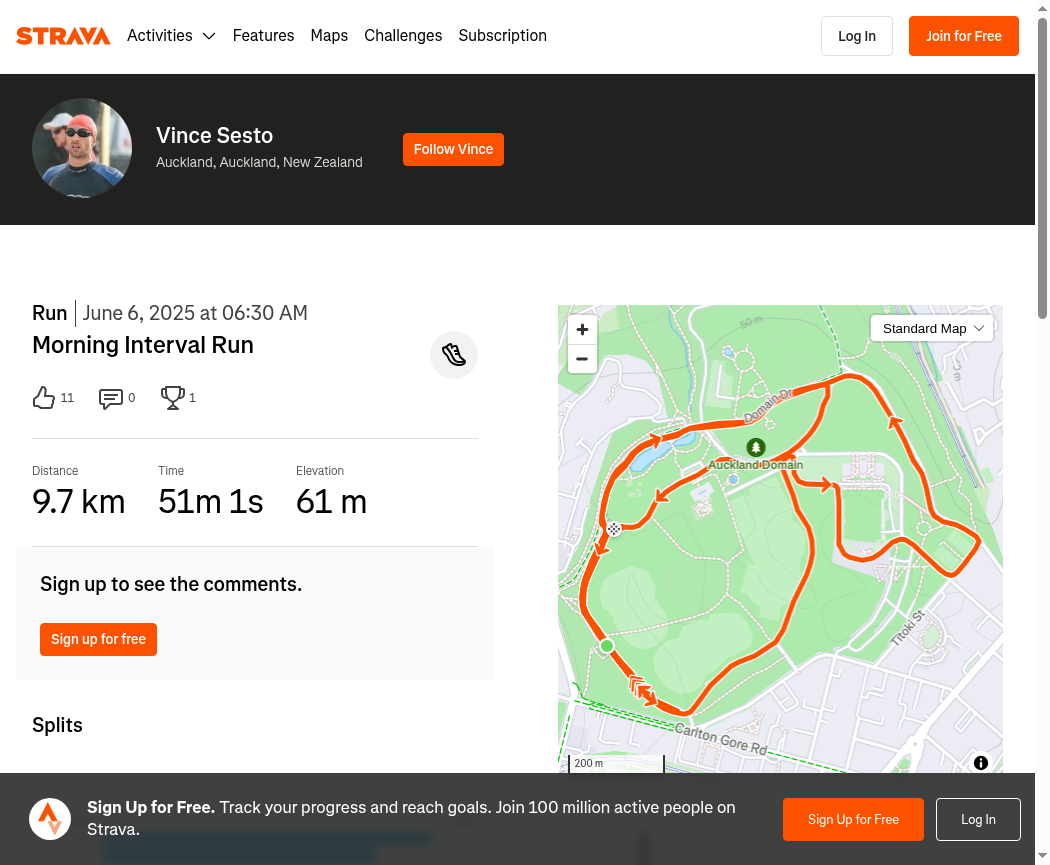Click the Strava logo in header

[x=63, y=36]
